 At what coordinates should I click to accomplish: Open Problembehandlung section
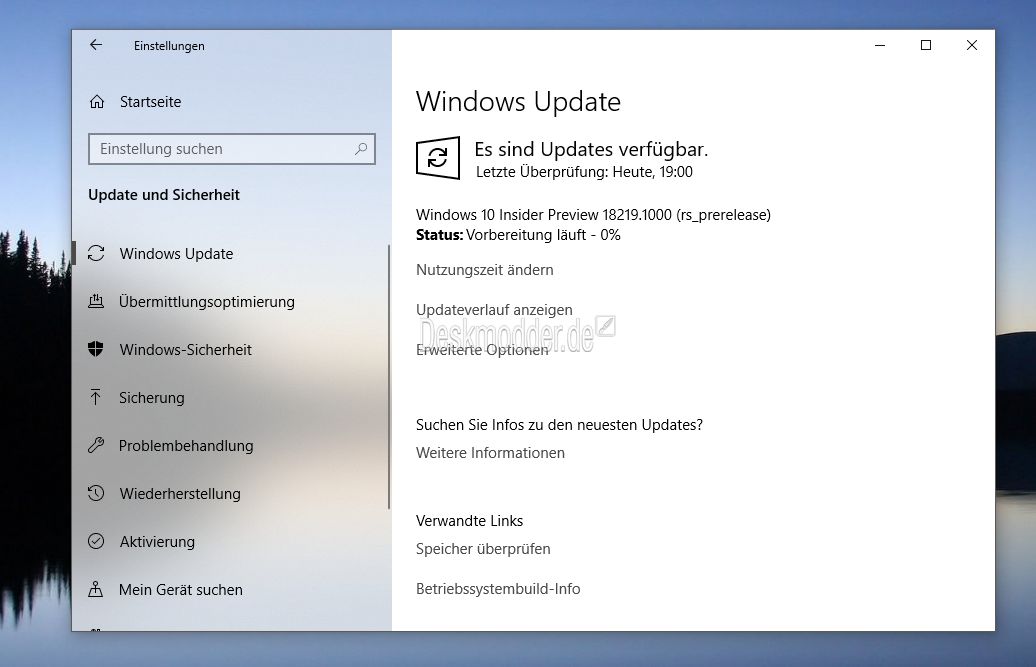[x=186, y=446]
